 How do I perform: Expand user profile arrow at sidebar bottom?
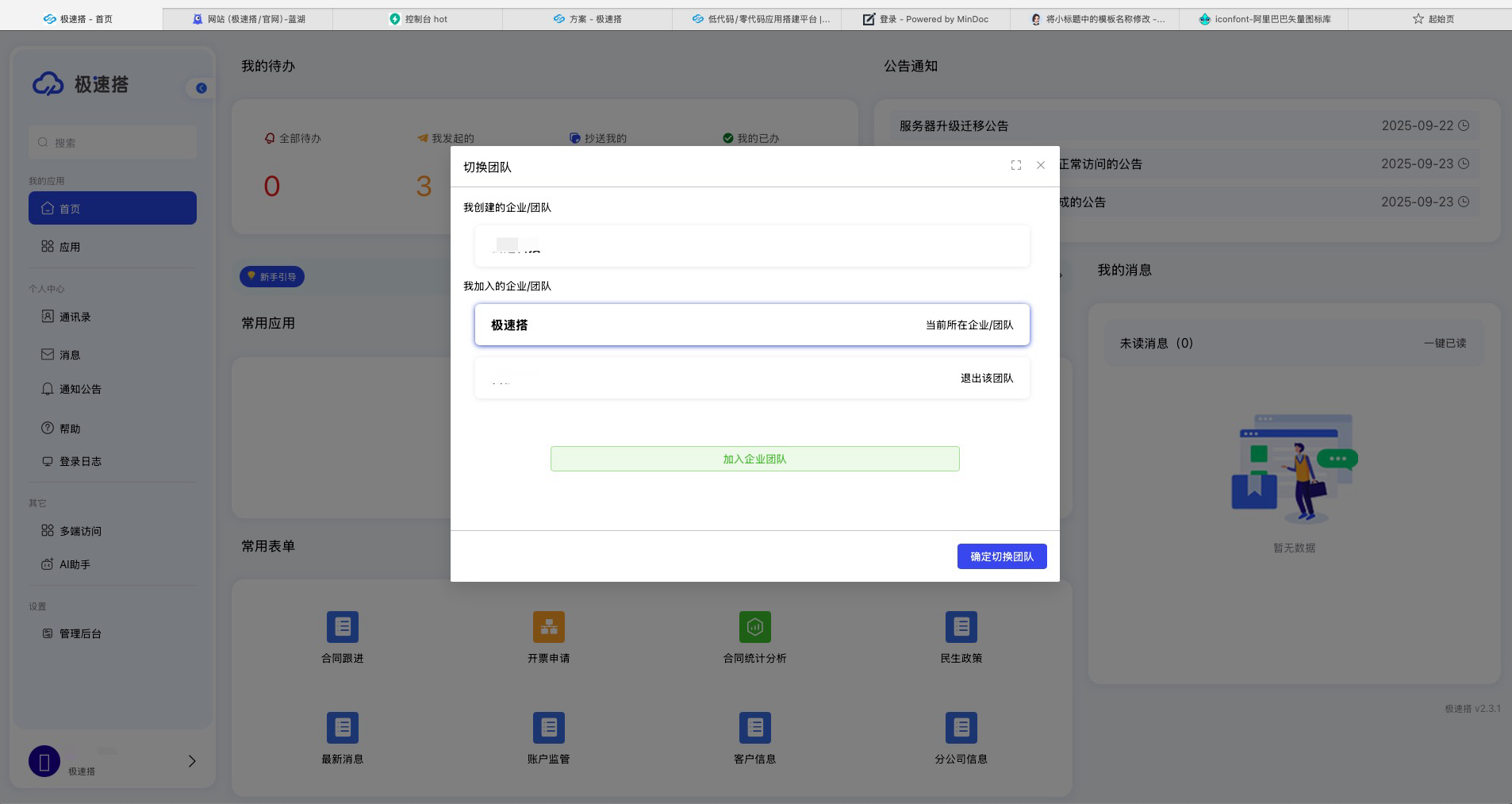(x=192, y=761)
